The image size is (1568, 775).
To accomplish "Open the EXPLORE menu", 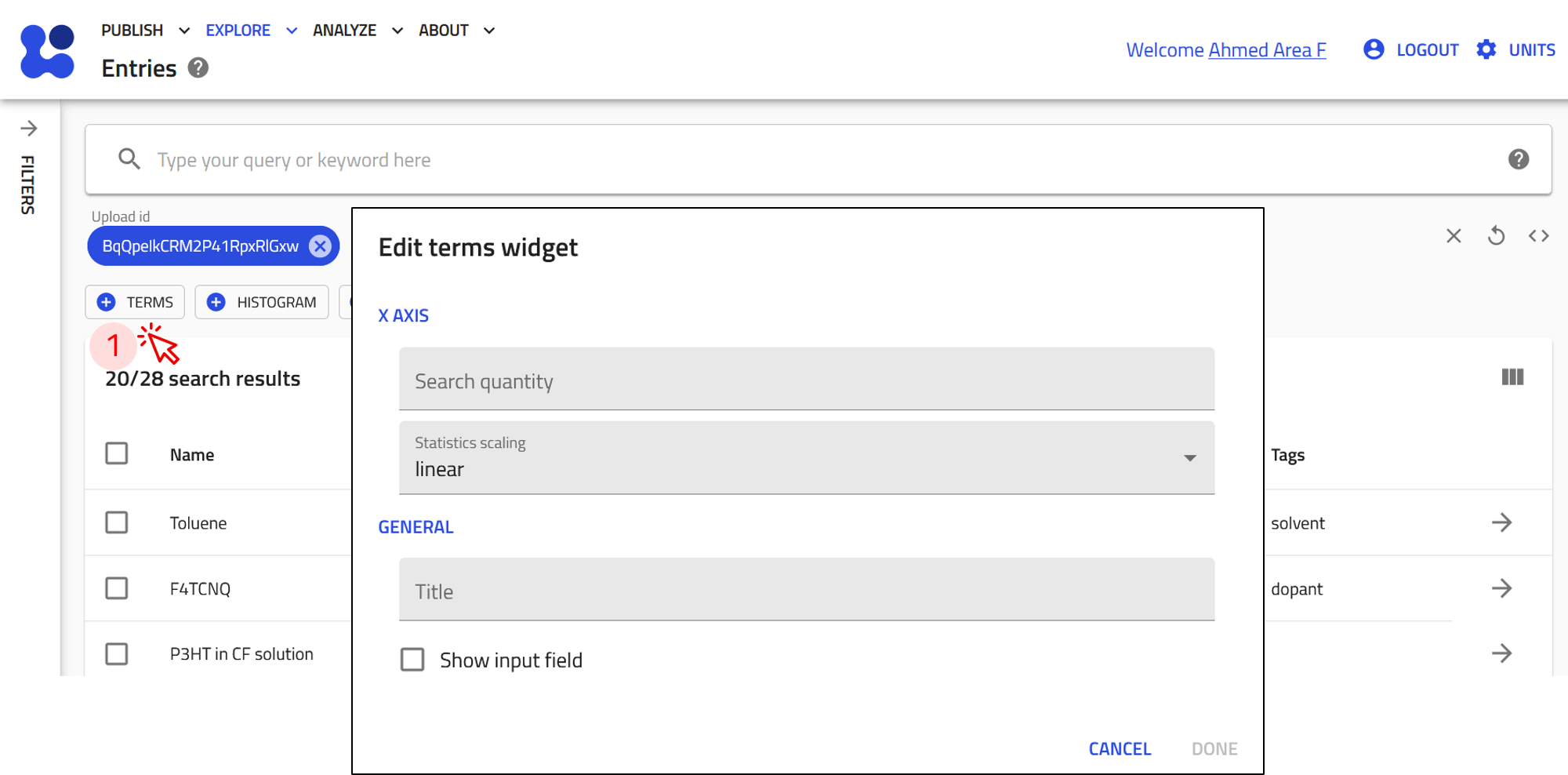I will 251,31.
